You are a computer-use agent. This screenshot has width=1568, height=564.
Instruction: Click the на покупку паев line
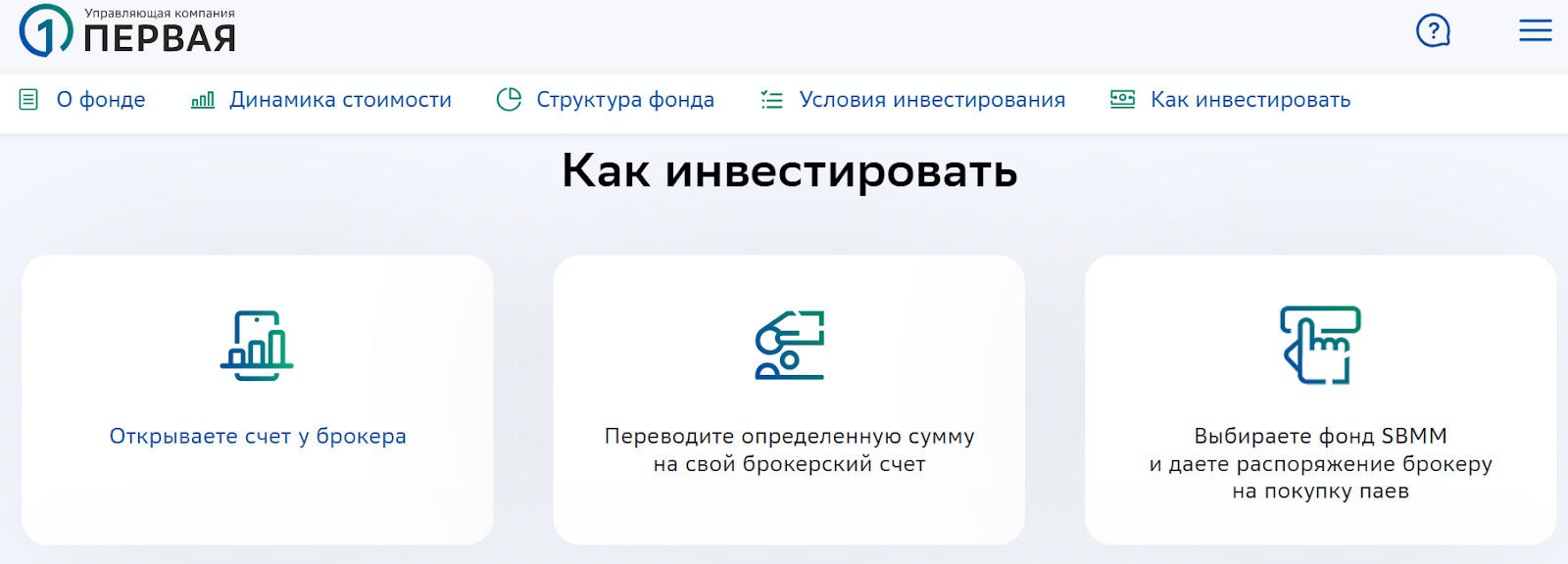[x=1321, y=491]
